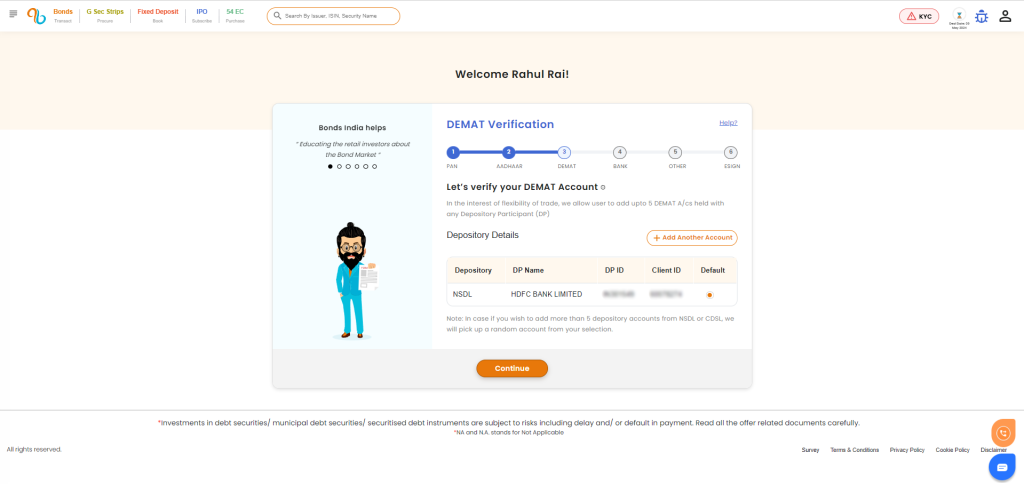Open the Bonds Transact menu

pyautogui.click(x=63, y=15)
